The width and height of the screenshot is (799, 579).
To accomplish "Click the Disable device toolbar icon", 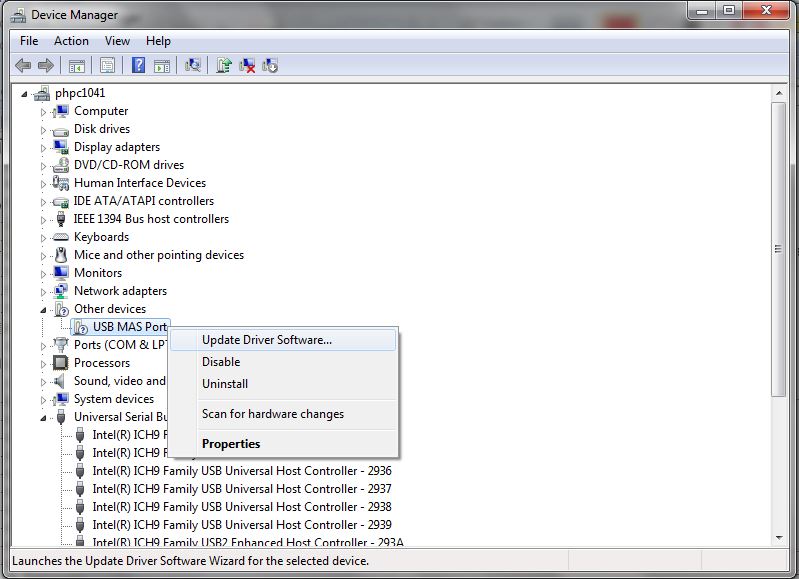I will [x=270, y=65].
